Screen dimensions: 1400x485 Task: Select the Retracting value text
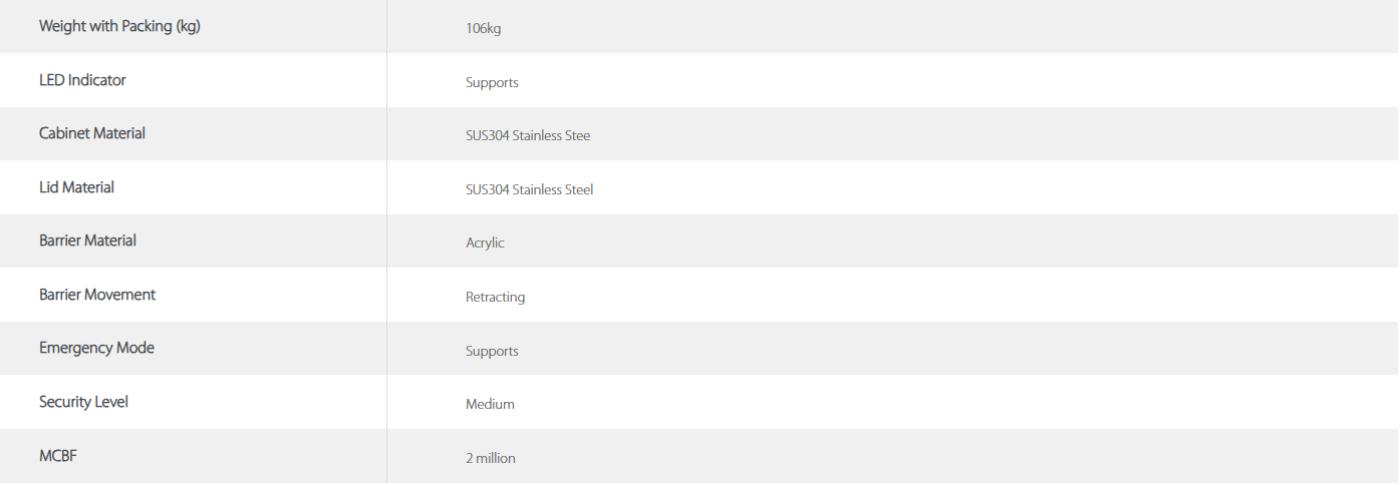click(x=496, y=298)
